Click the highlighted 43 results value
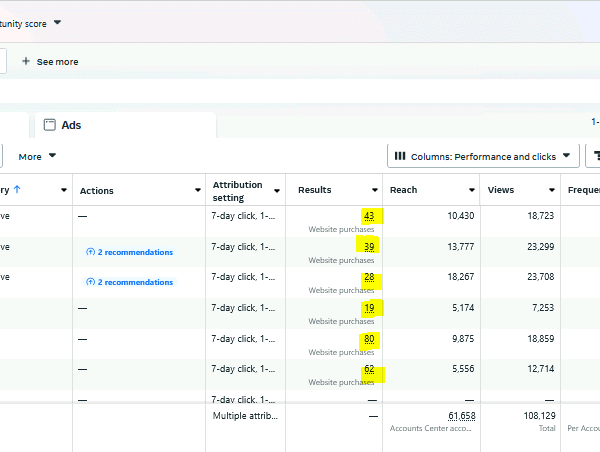 pyautogui.click(x=369, y=216)
